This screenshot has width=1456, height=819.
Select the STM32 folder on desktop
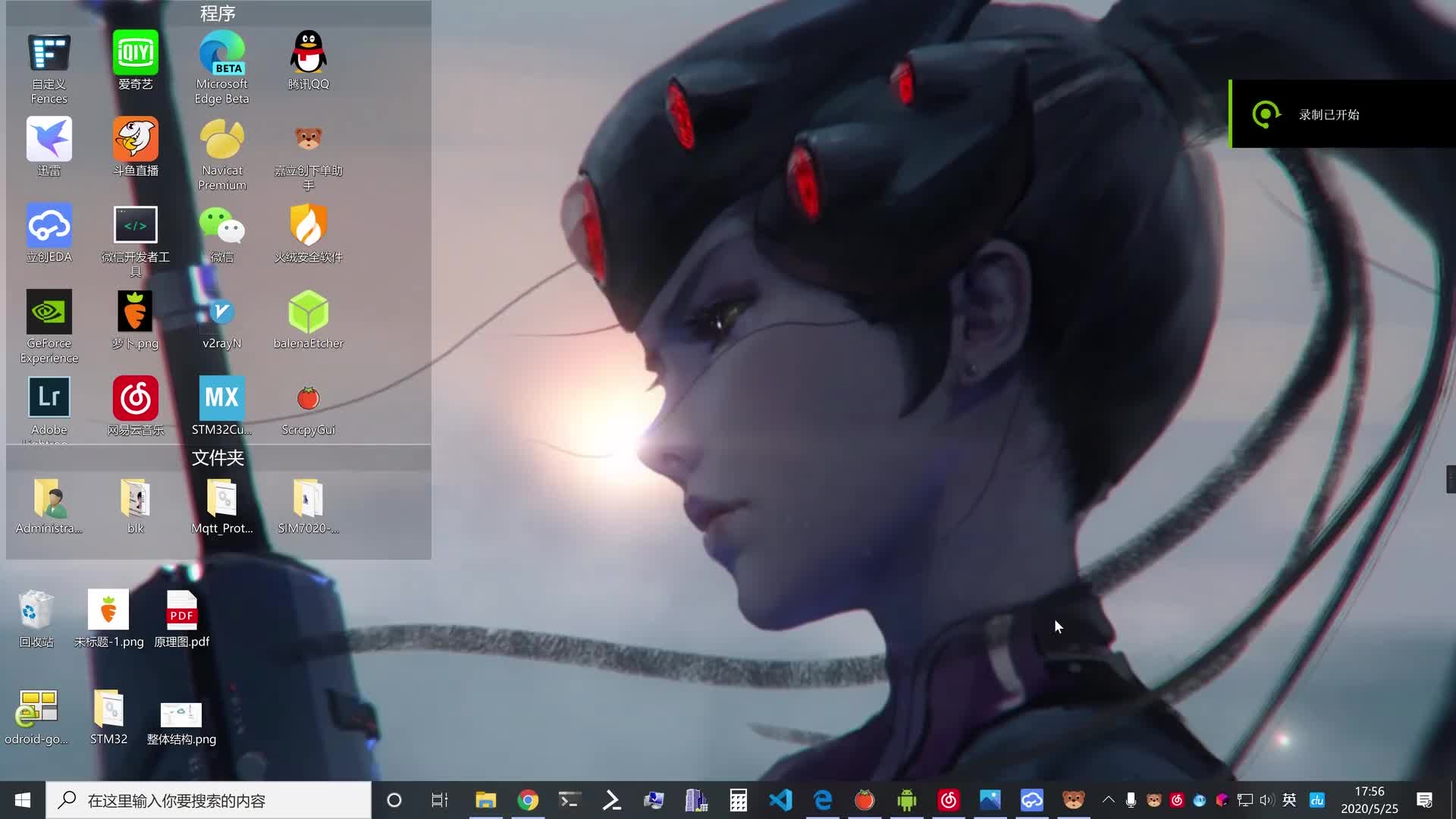click(x=108, y=717)
